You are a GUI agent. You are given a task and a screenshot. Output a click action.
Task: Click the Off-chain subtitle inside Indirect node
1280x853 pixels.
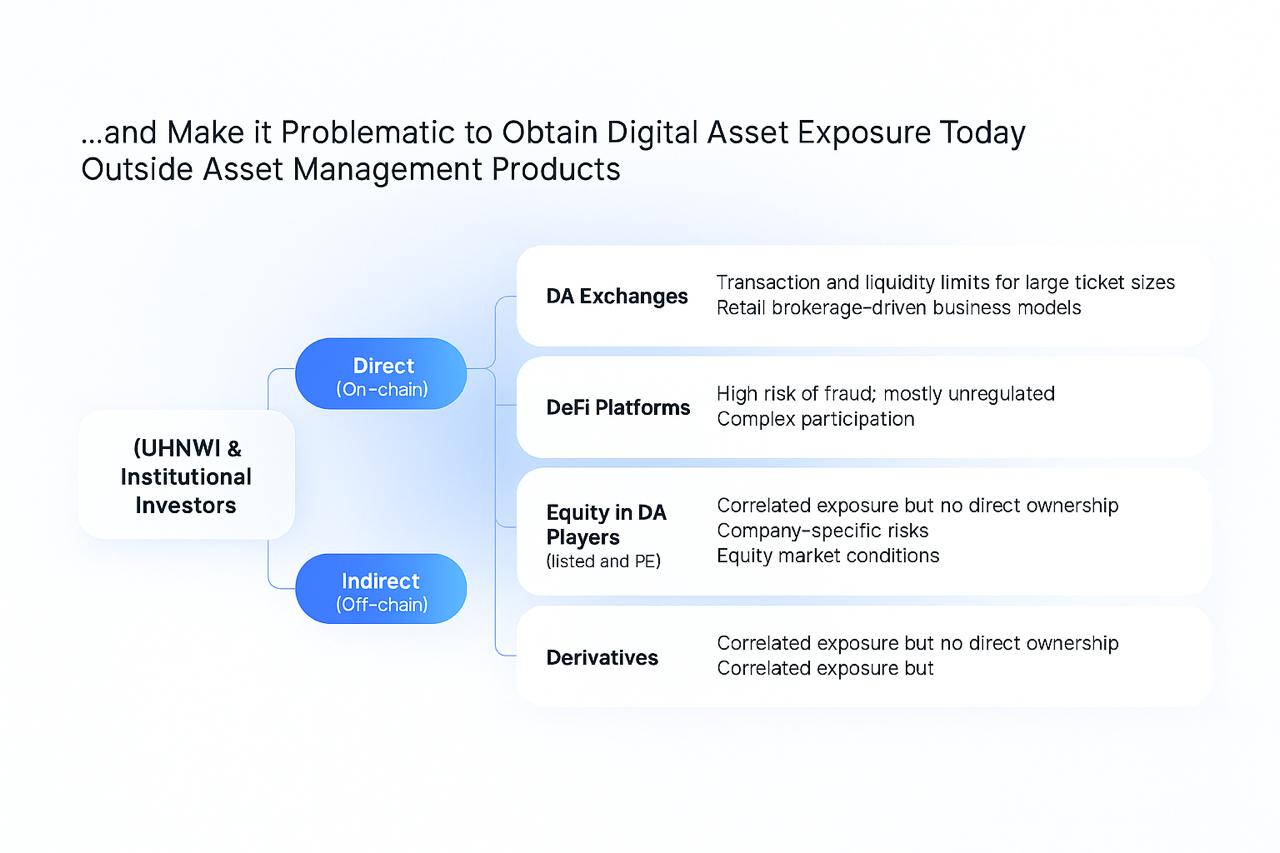pyautogui.click(x=381, y=604)
